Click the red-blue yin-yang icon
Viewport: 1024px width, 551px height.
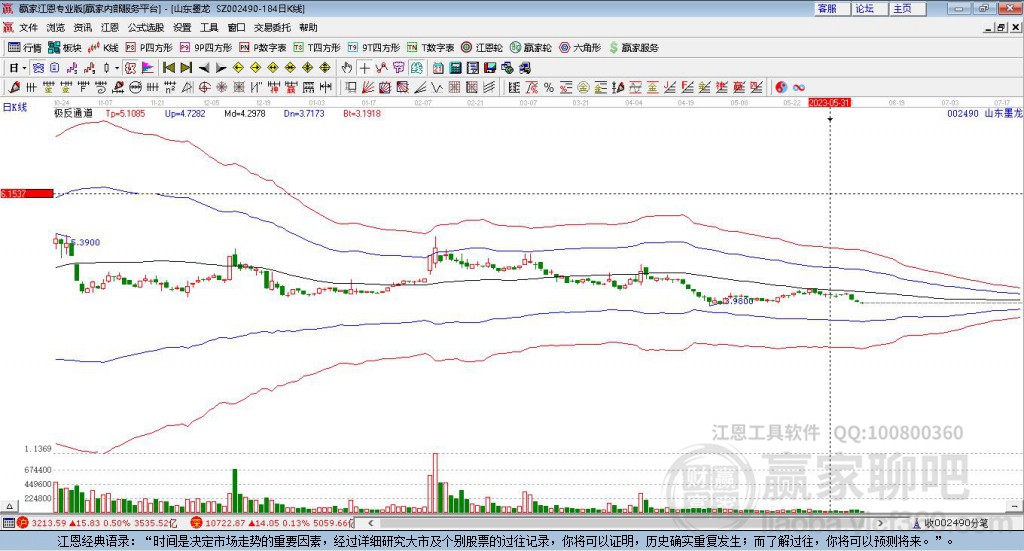[781, 87]
